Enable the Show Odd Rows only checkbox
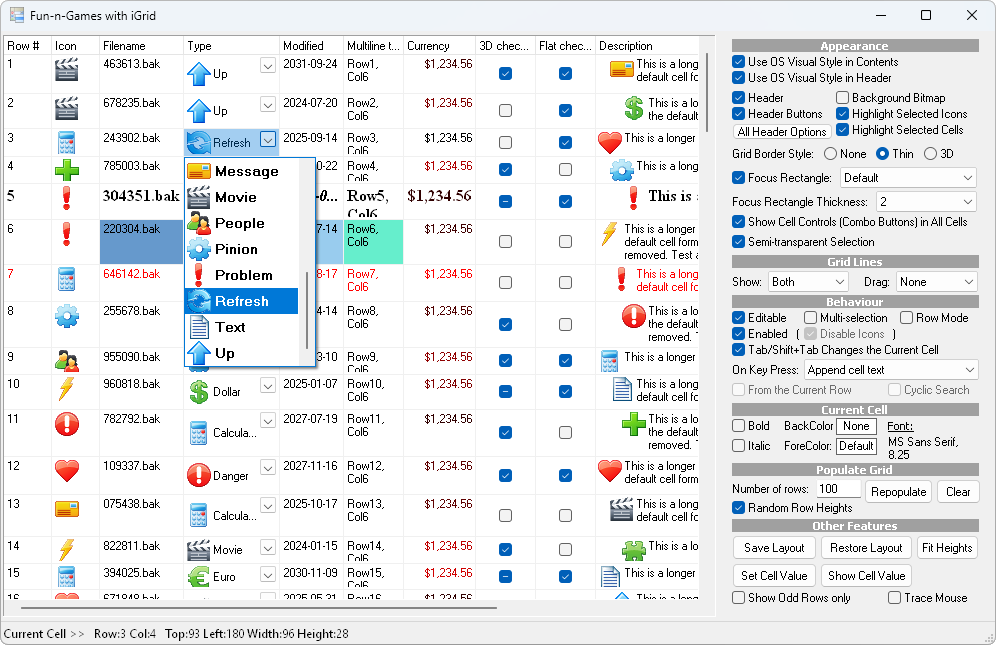 point(738,597)
